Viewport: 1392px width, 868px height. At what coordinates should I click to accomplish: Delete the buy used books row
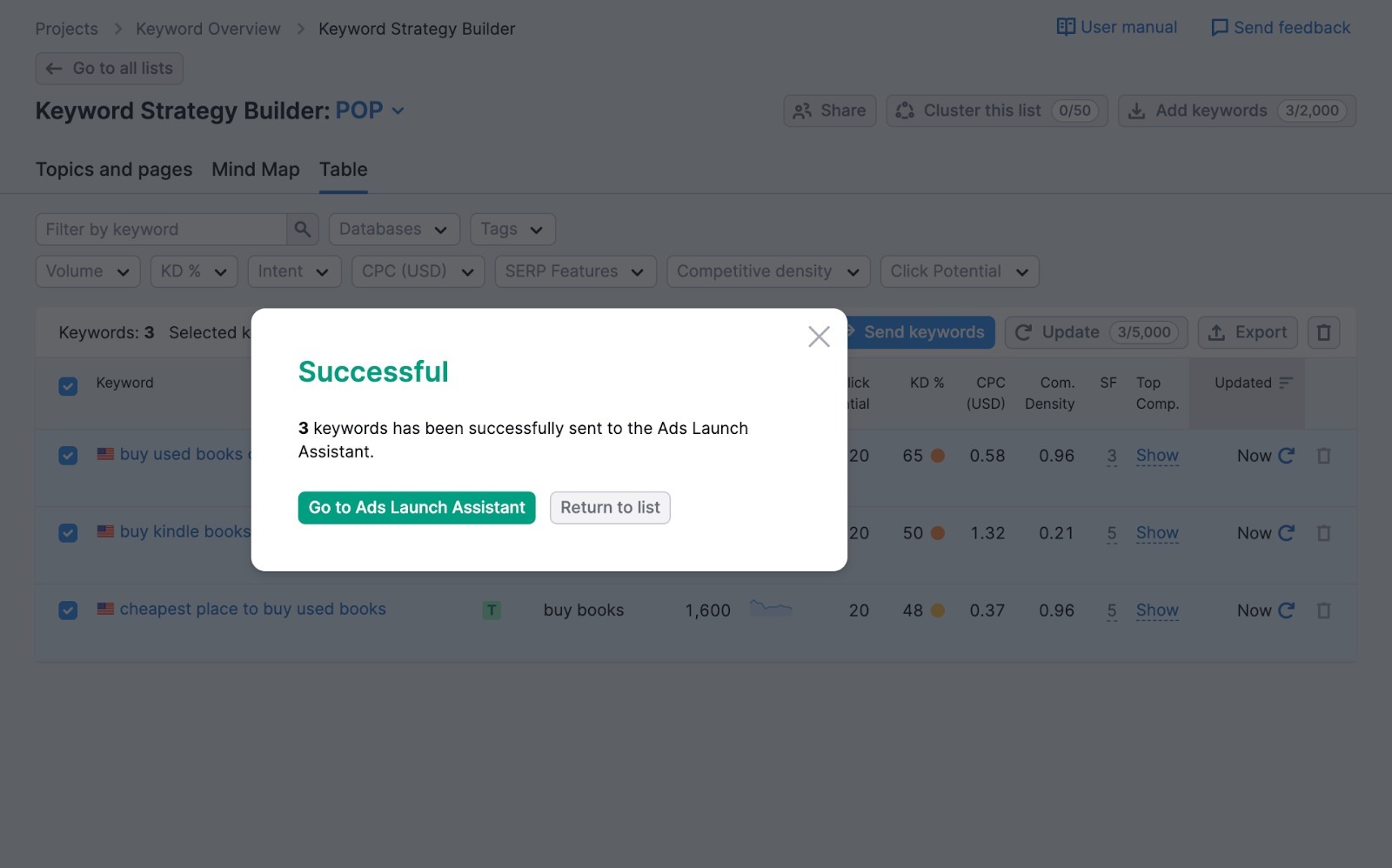(x=1323, y=456)
